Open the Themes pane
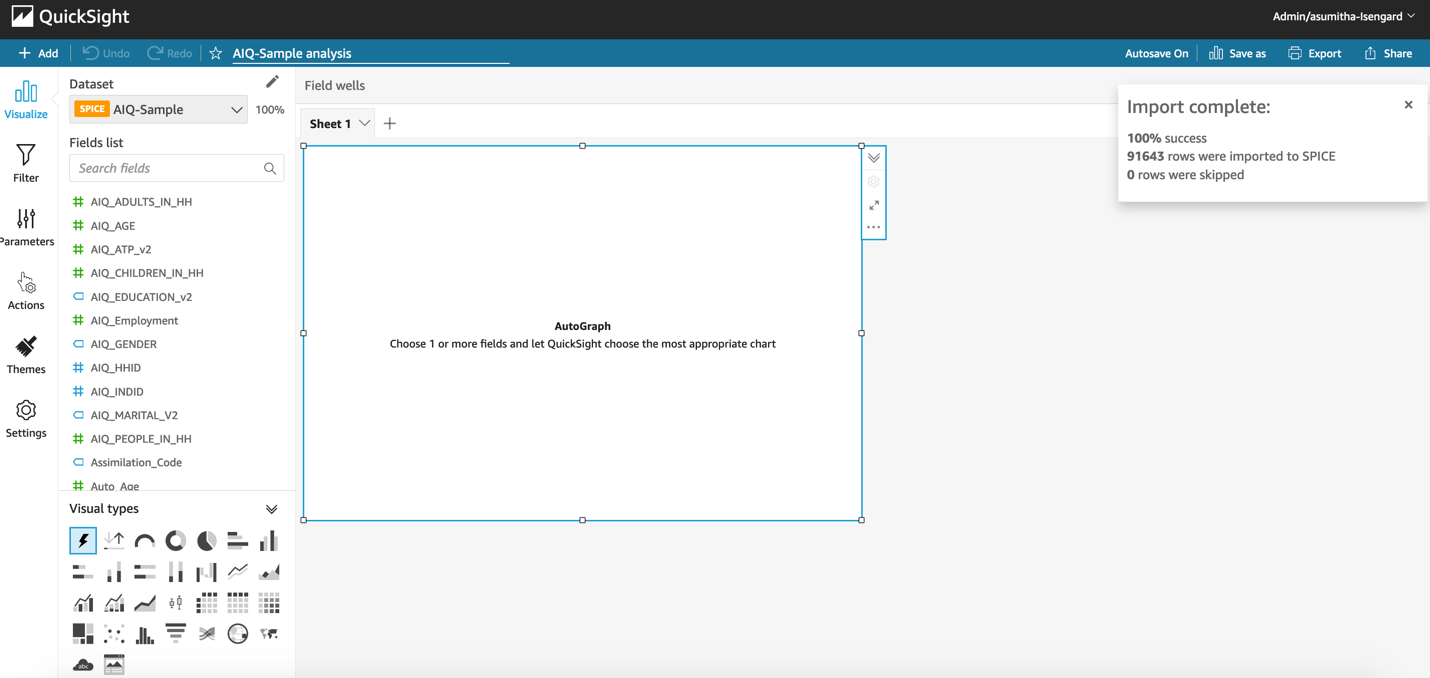Viewport: 1430px width, 678px height. [26, 356]
